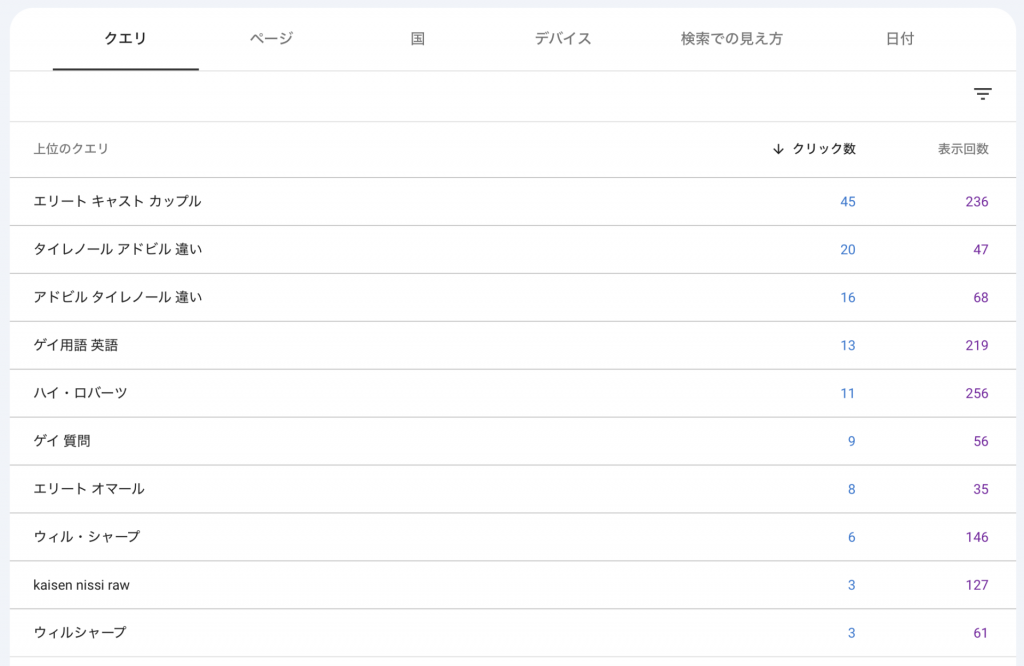Select query タイレノール アドビル 違い
The width and height of the screenshot is (1024, 666).
(117, 249)
